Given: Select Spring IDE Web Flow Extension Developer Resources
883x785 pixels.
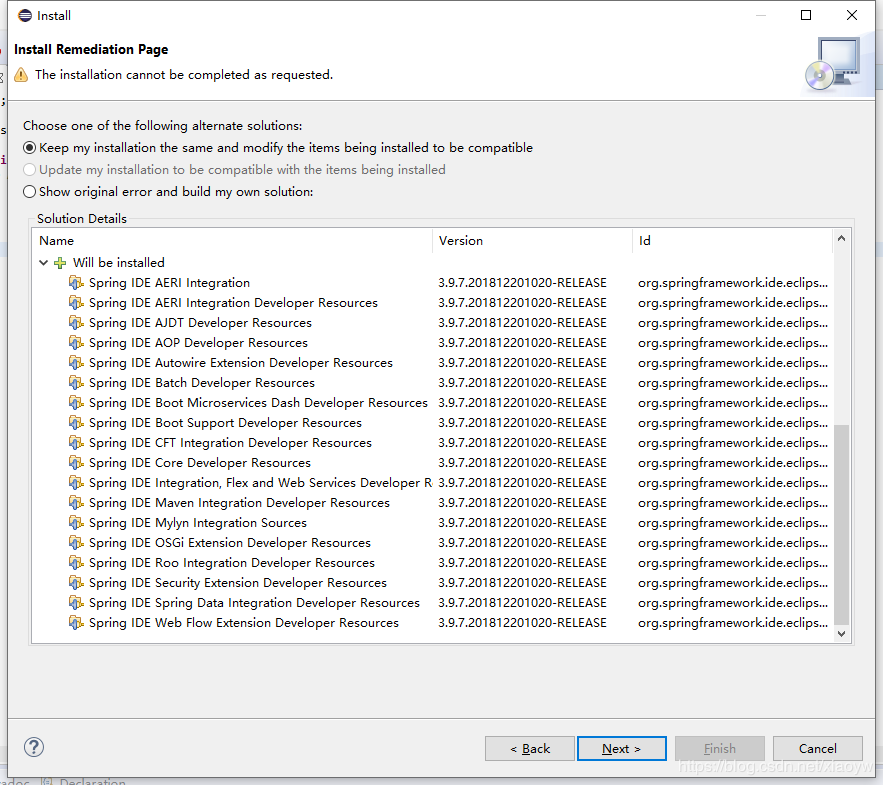Looking at the screenshot, I should 243,623.
